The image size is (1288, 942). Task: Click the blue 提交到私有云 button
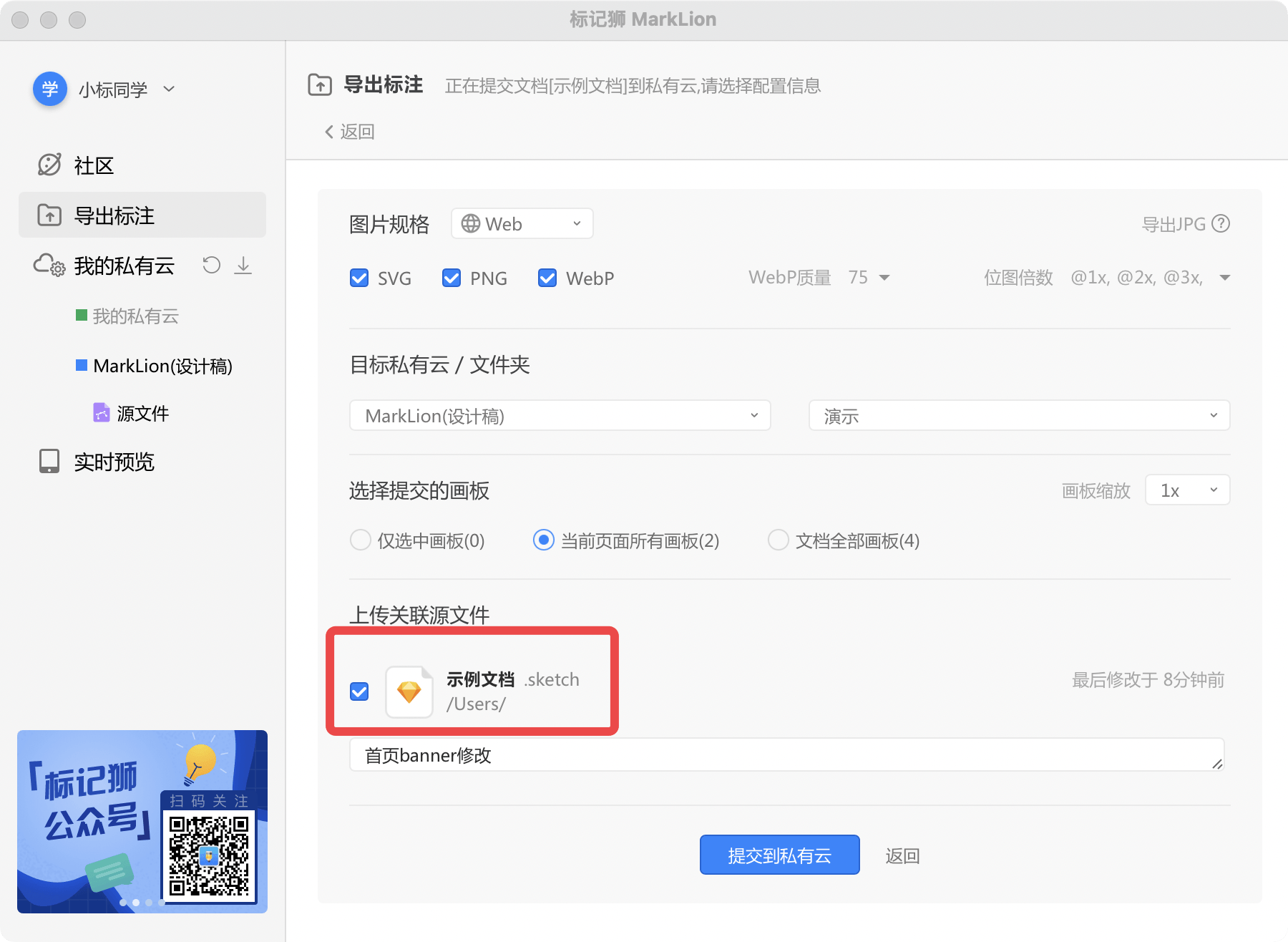coord(779,855)
